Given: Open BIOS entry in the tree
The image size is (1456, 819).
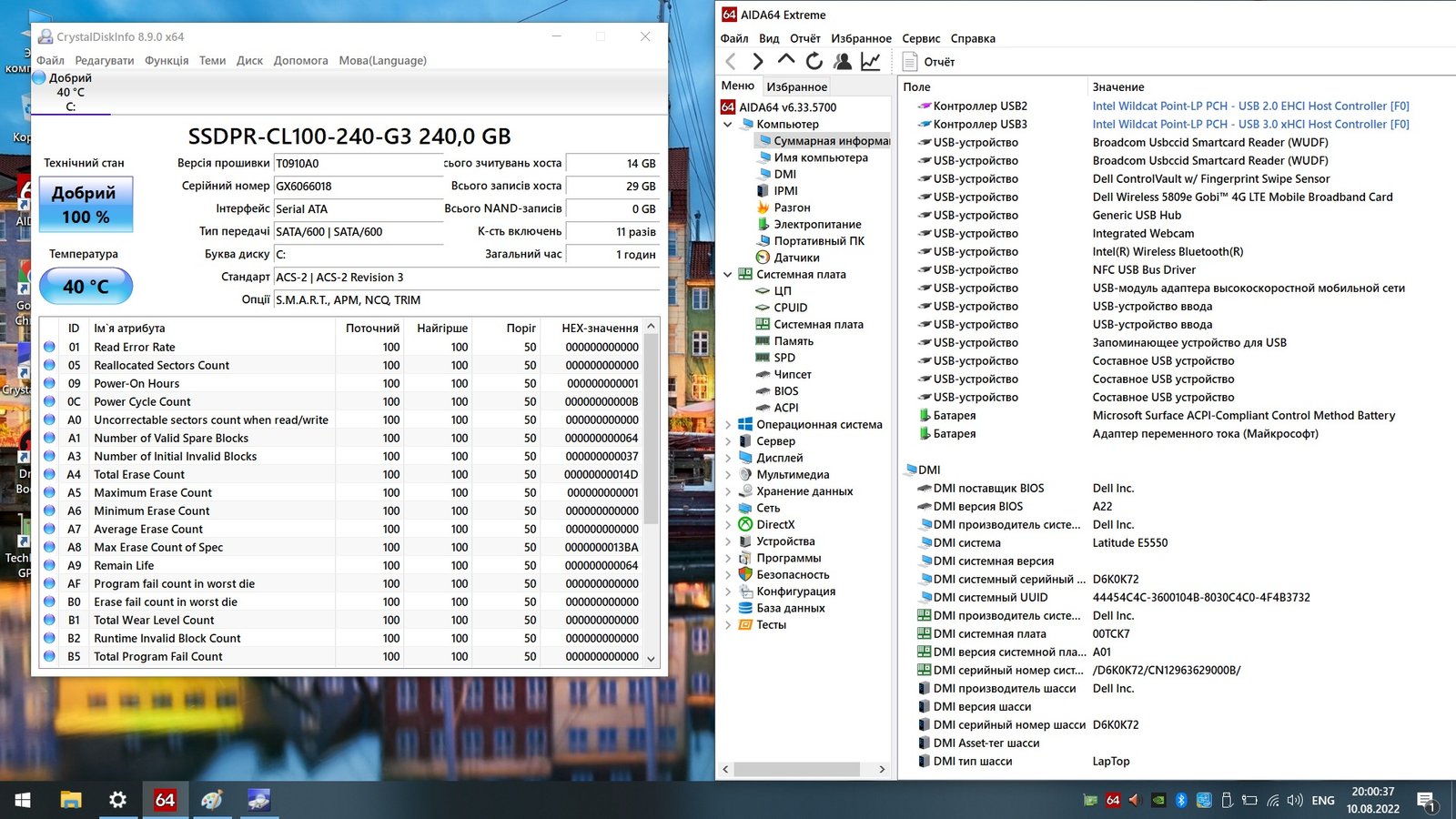Looking at the screenshot, I should [x=785, y=391].
